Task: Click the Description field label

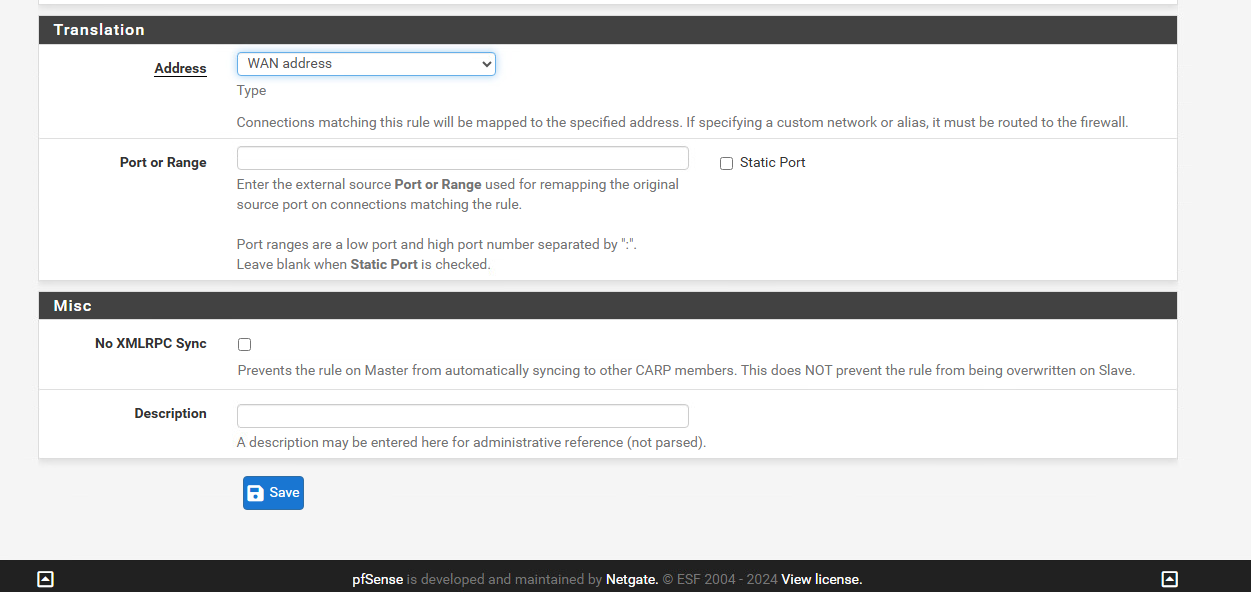Action: pos(171,413)
